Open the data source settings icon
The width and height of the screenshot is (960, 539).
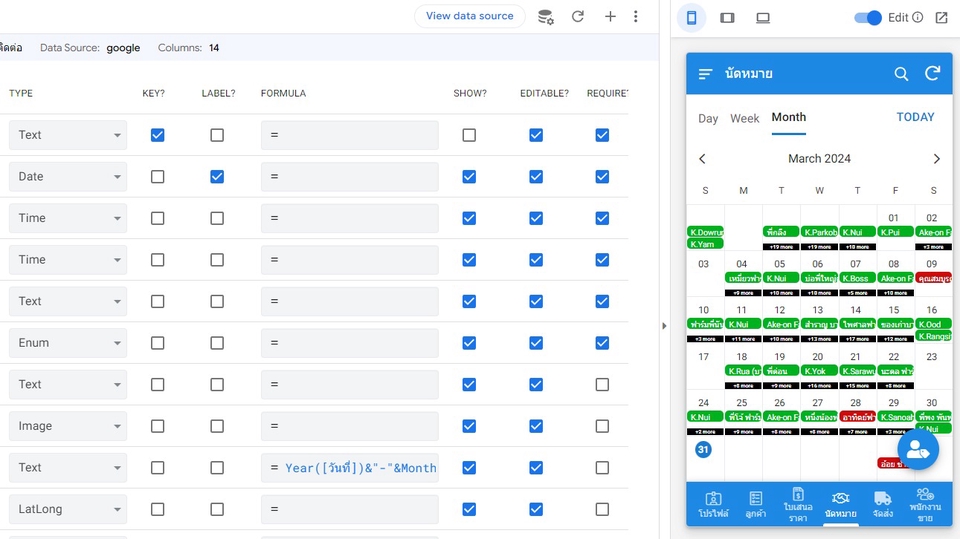click(x=546, y=17)
